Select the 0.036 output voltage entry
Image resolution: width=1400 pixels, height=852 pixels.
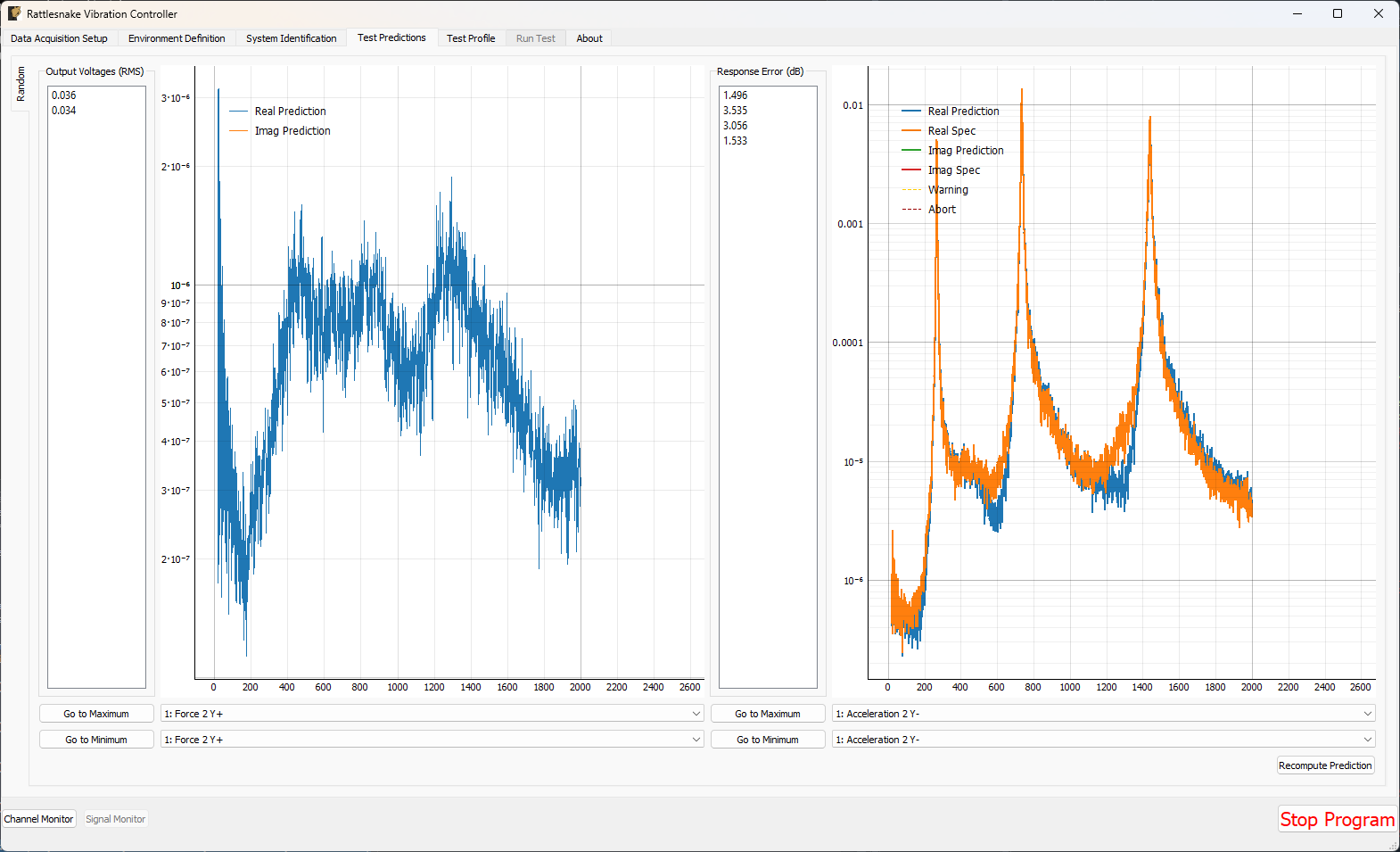point(64,95)
